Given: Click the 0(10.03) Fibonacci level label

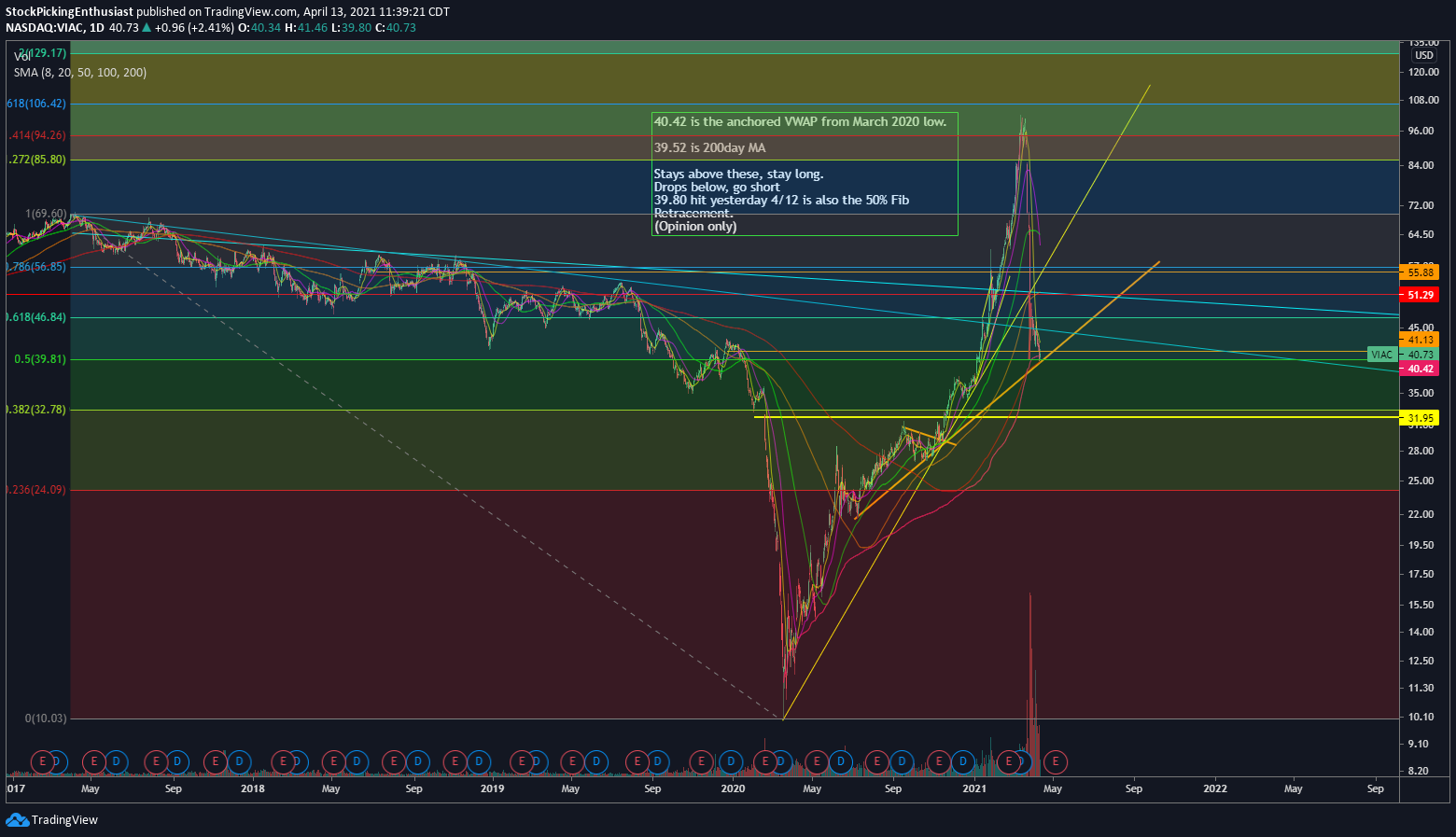Looking at the screenshot, I should coord(46,718).
